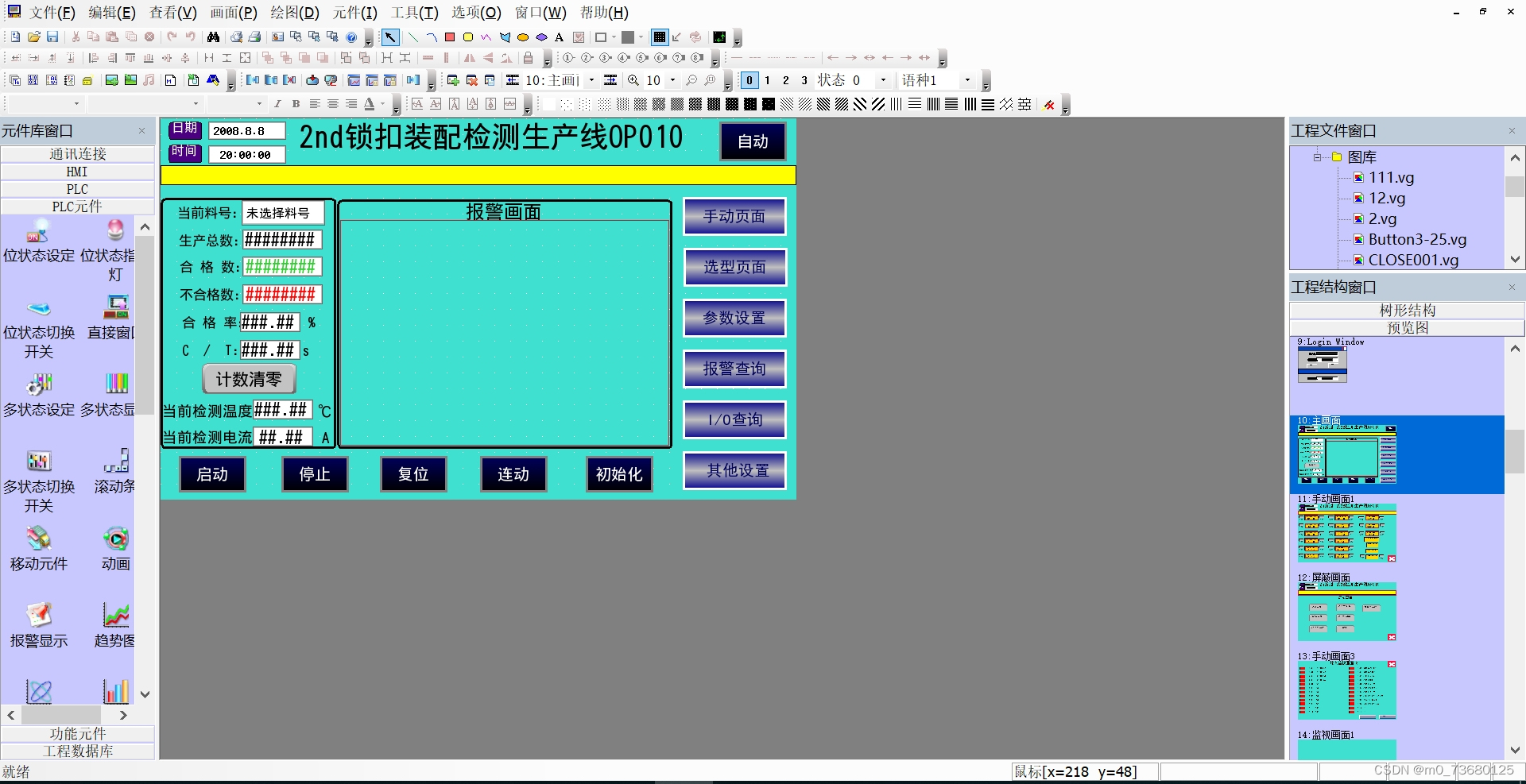Click circled number 8 layer toggle
The width and height of the screenshot is (1526, 784).
tap(697, 57)
